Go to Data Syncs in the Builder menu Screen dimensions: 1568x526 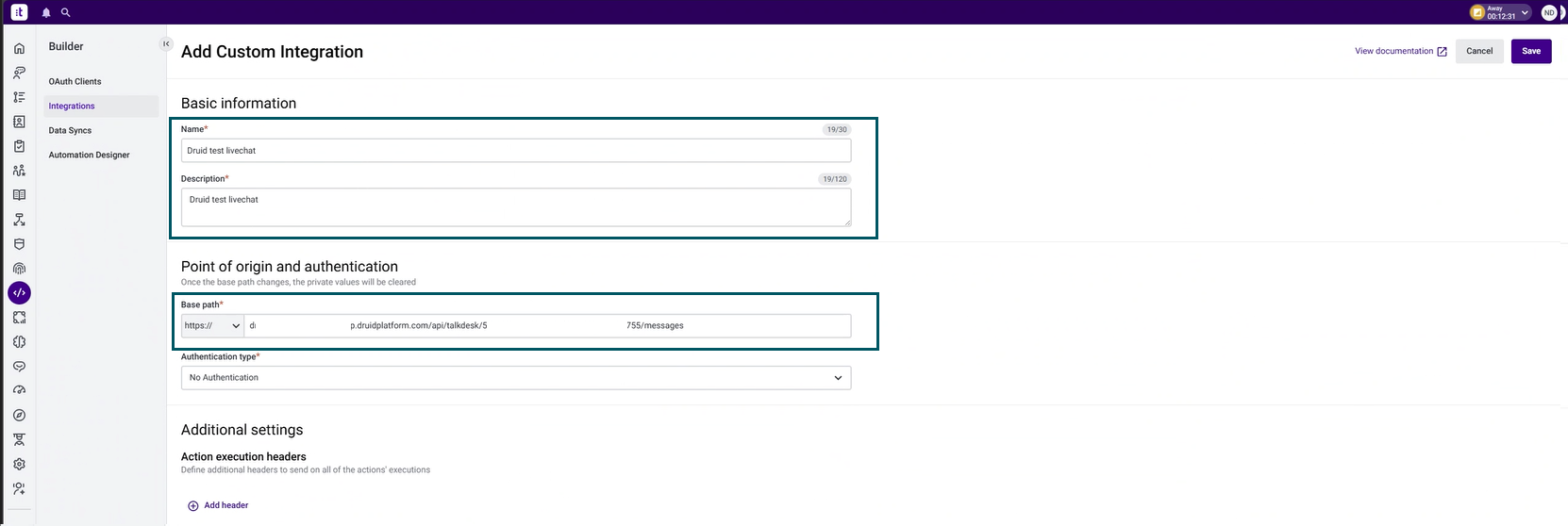pyautogui.click(x=70, y=131)
